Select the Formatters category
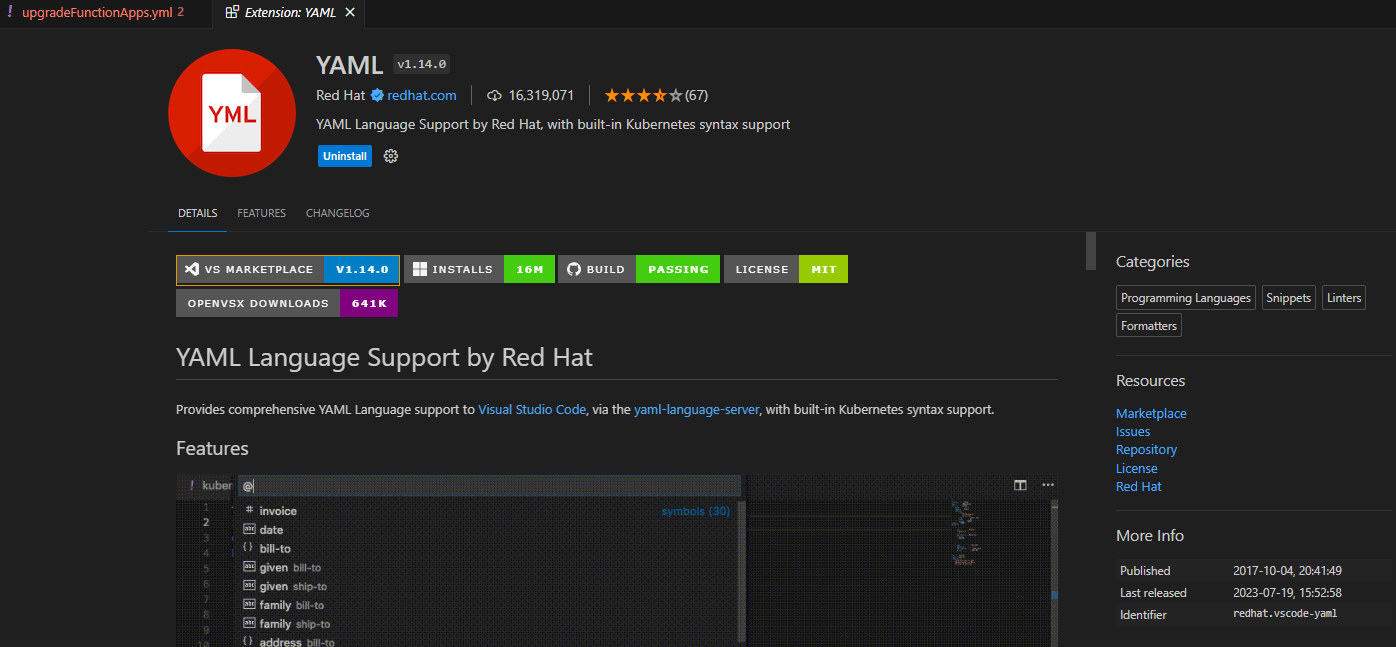This screenshot has height=647, width=1396. pyautogui.click(x=1149, y=325)
